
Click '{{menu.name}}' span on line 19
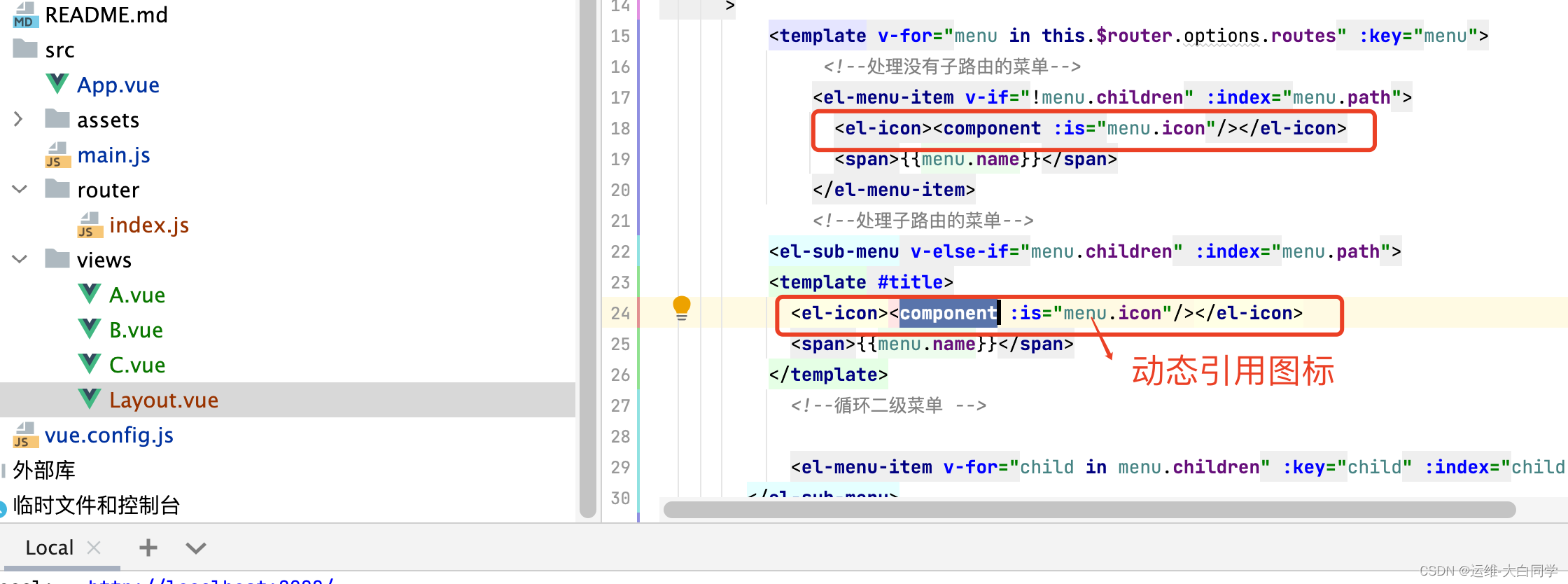tap(971, 159)
